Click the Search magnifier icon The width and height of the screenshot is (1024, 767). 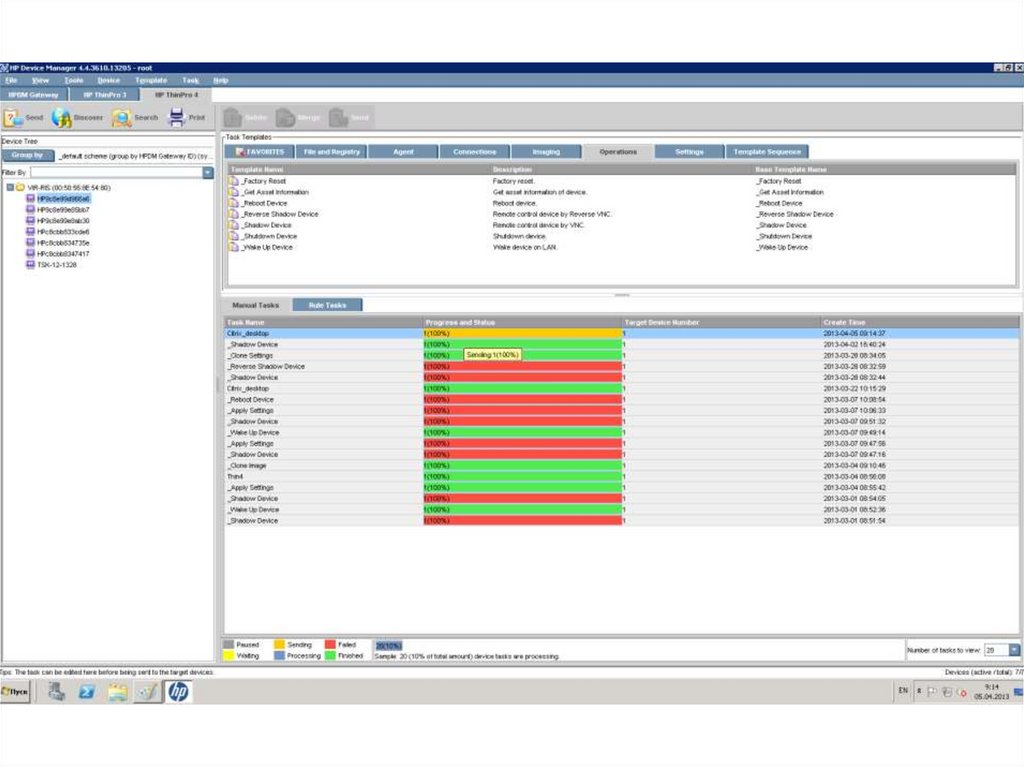(121, 118)
